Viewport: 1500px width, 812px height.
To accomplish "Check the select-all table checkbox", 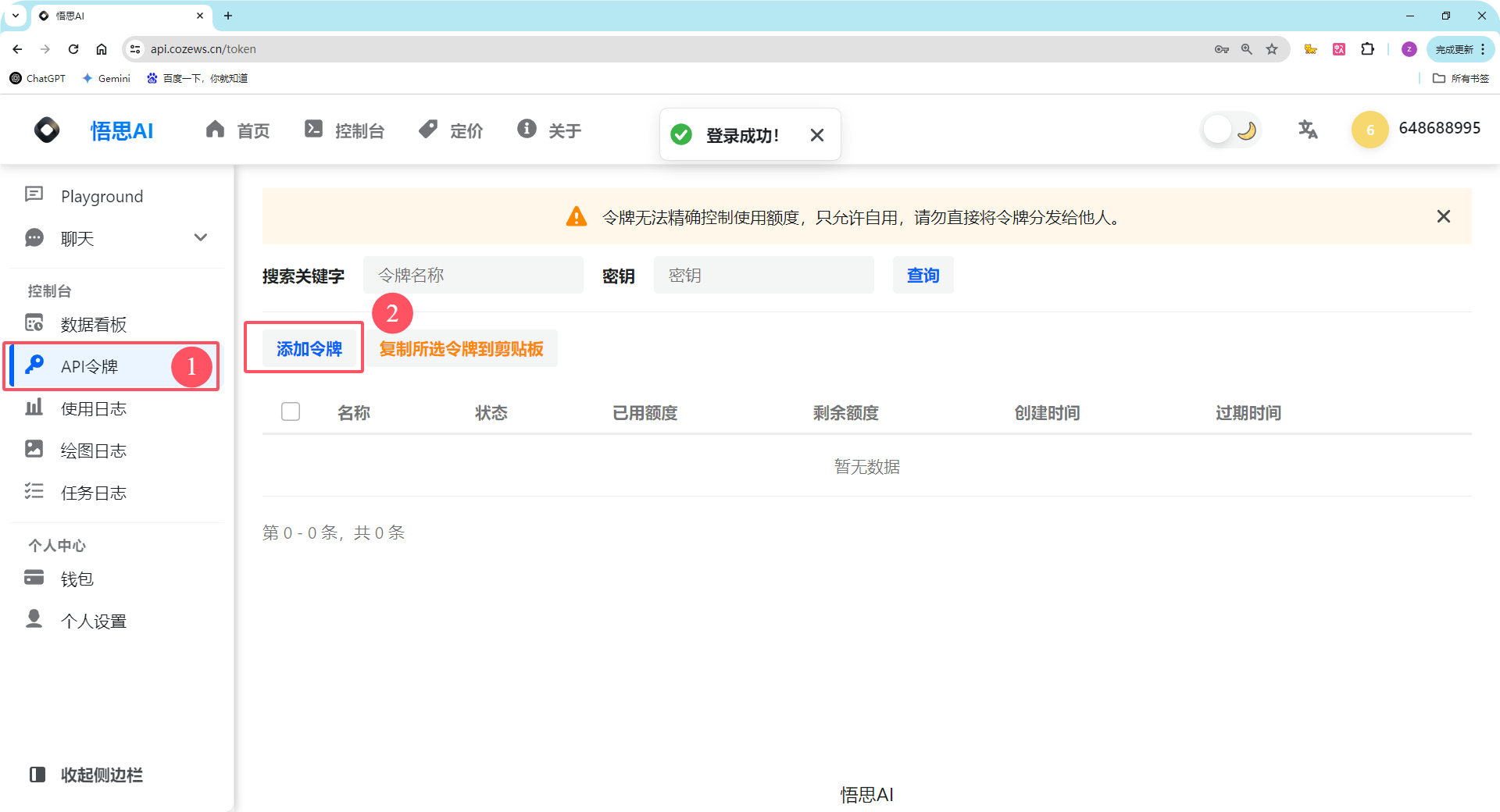I will [291, 411].
